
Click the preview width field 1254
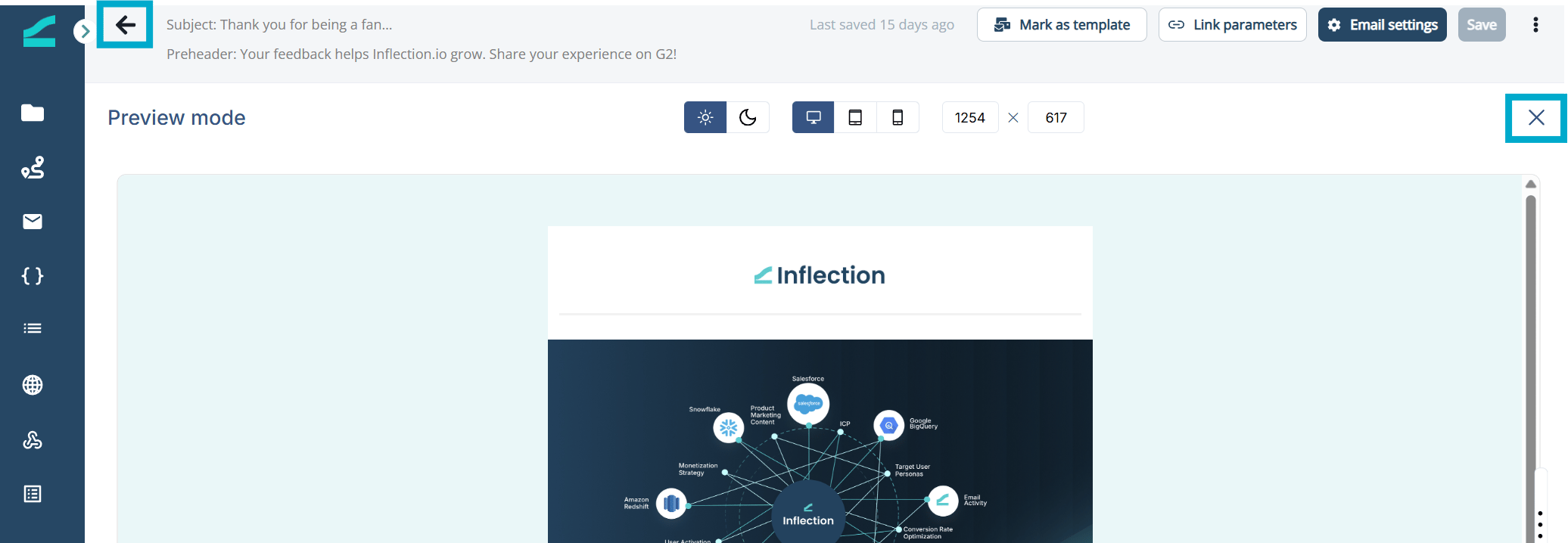point(970,117)
